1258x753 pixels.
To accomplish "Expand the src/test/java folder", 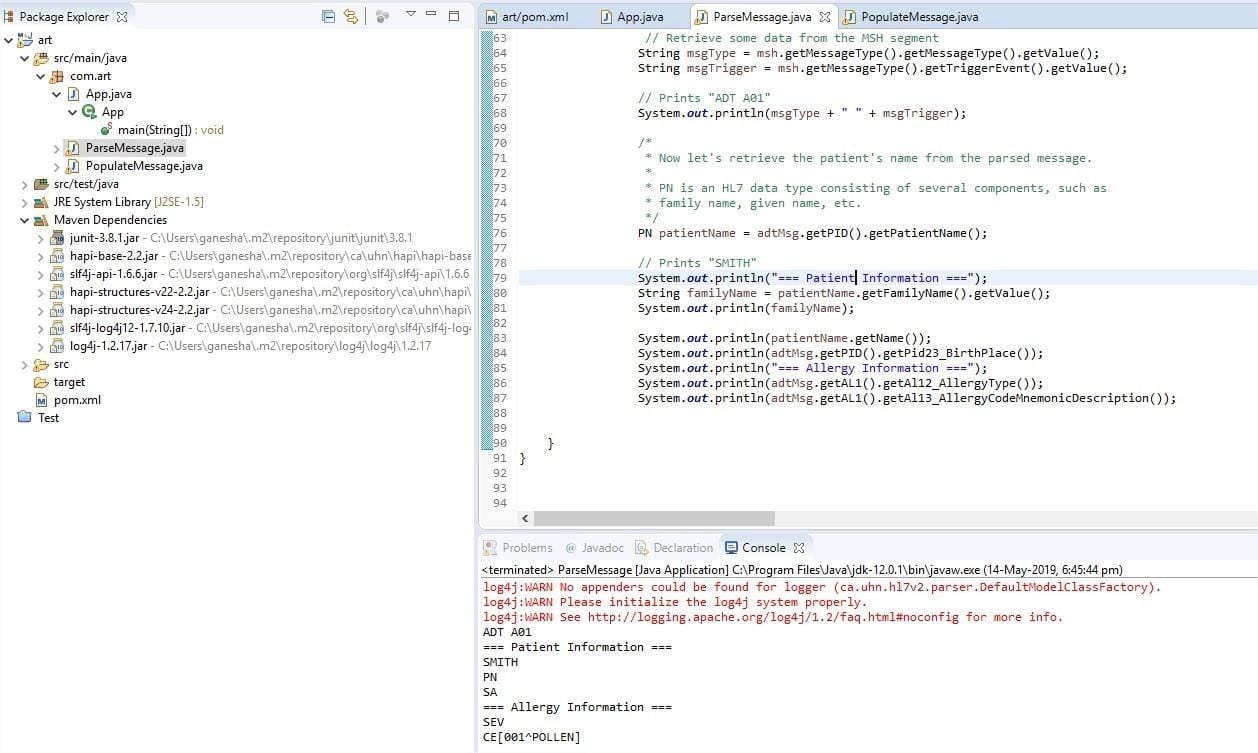I will coord(25,184).
